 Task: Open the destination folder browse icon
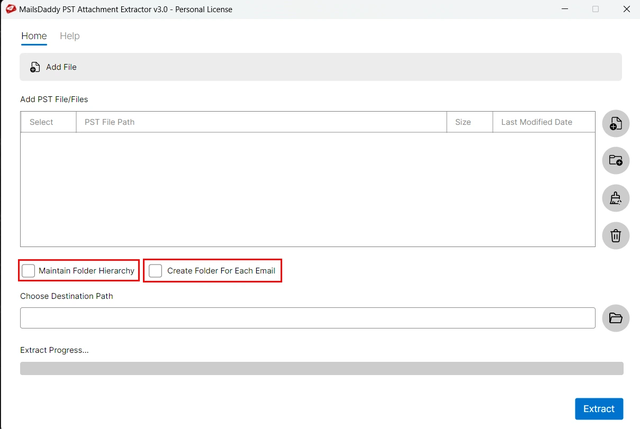point(616,318)
